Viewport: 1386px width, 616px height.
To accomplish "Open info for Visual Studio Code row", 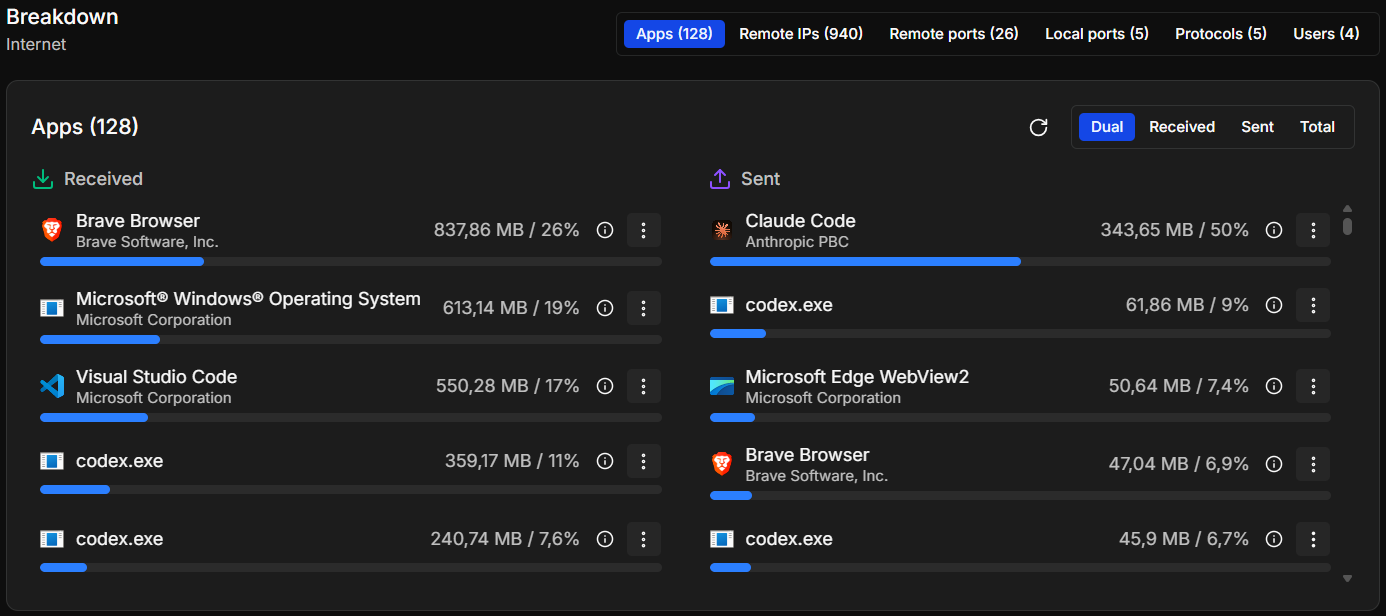I will point(605,386).
